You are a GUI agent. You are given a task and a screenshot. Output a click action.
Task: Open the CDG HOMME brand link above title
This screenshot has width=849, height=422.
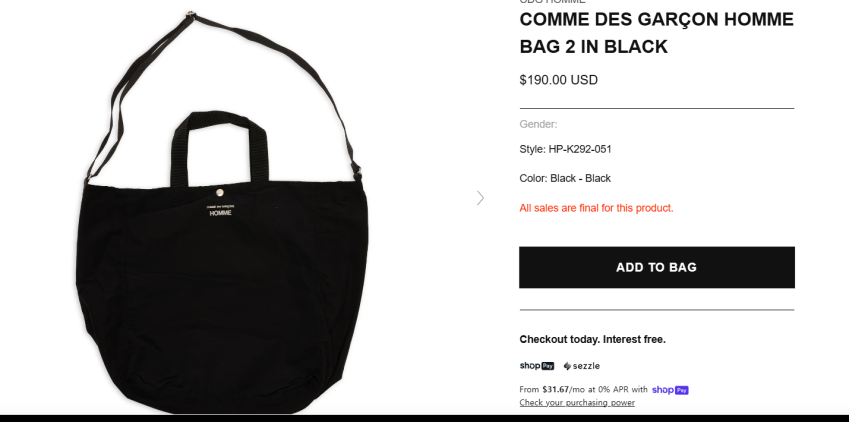552,2
